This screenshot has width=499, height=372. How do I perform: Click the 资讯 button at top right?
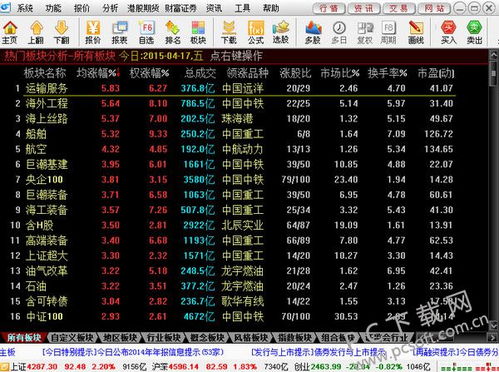363,8
